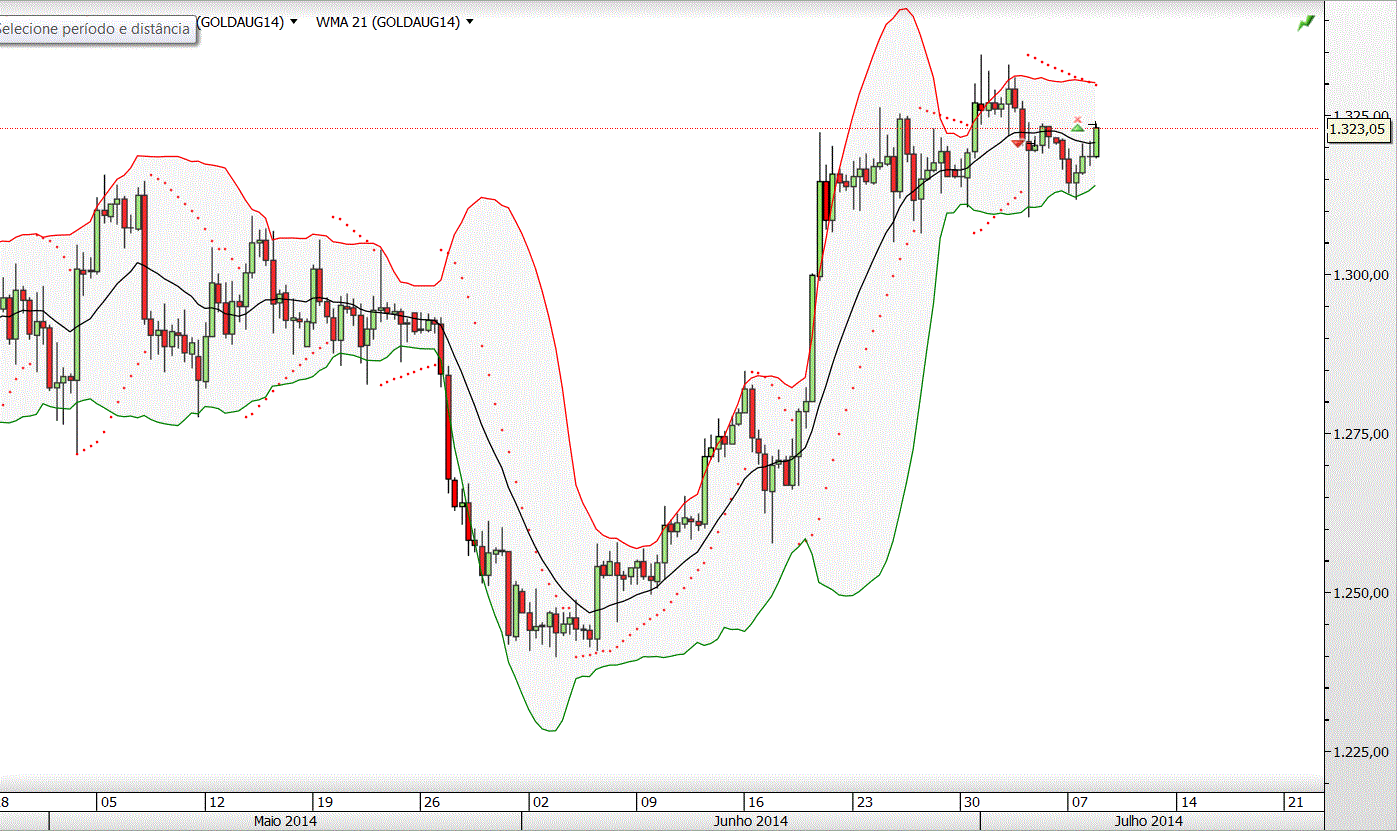
Task: Click the WMA 21 (GOLDAUG14) indicator label
Action: 388,22
